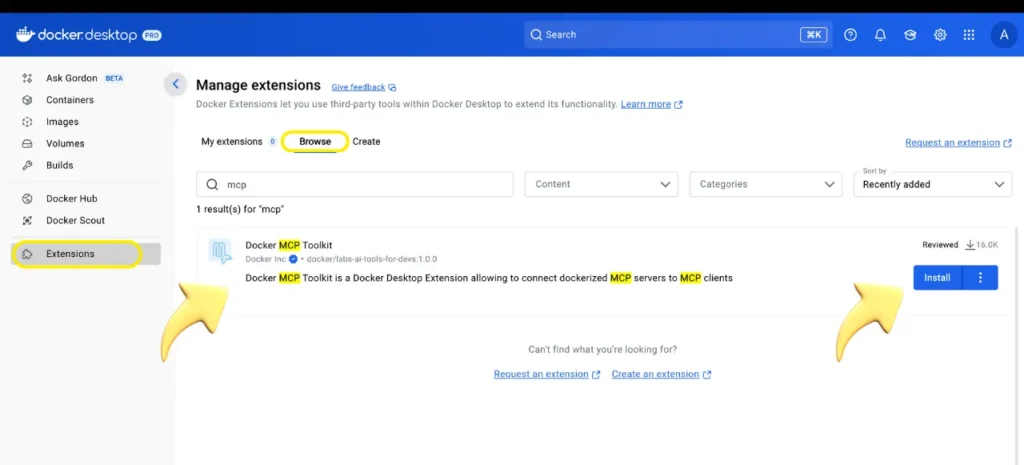Click the BETA badge next to Ask Gordon

coord(114,78)
